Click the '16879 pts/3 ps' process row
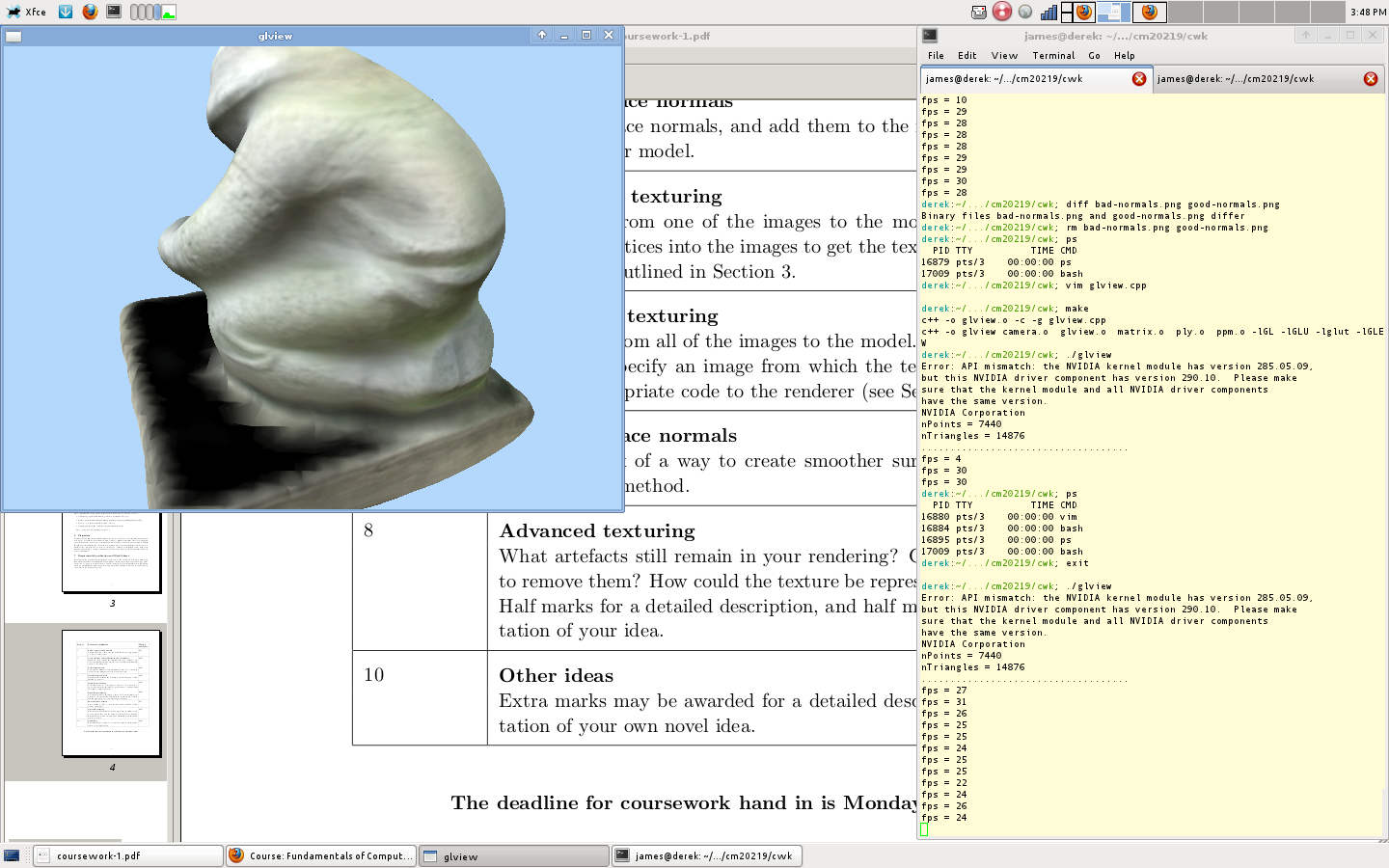 (996, 262)
